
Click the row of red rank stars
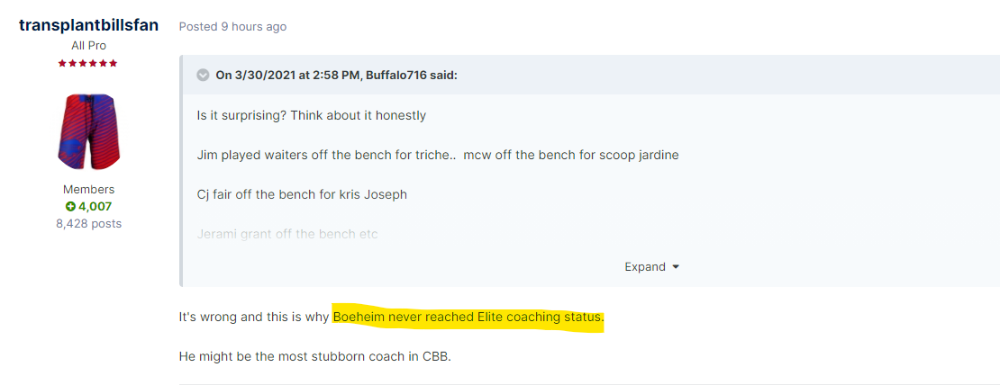[88, 64]
